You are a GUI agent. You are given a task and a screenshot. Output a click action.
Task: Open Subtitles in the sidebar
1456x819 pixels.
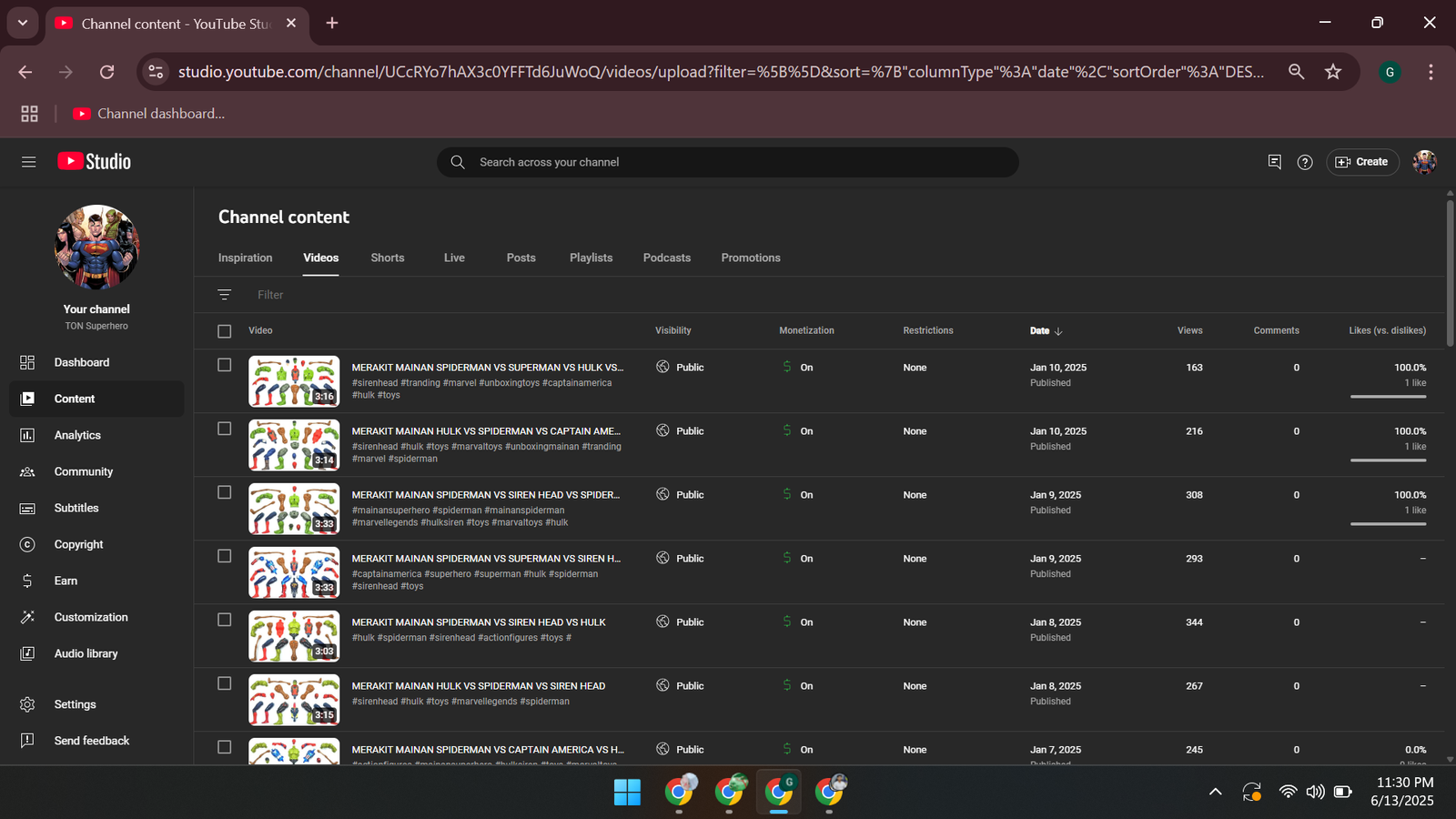(x=96, y=508)
